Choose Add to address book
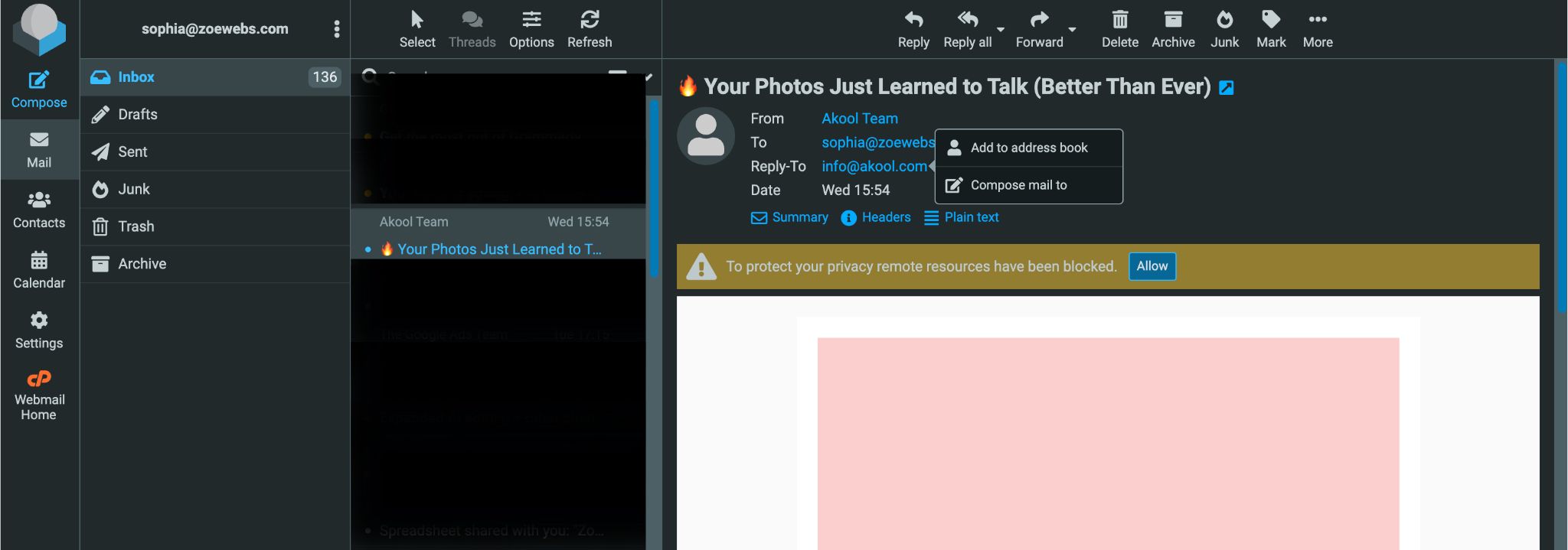 click(x=1029, y=148)
